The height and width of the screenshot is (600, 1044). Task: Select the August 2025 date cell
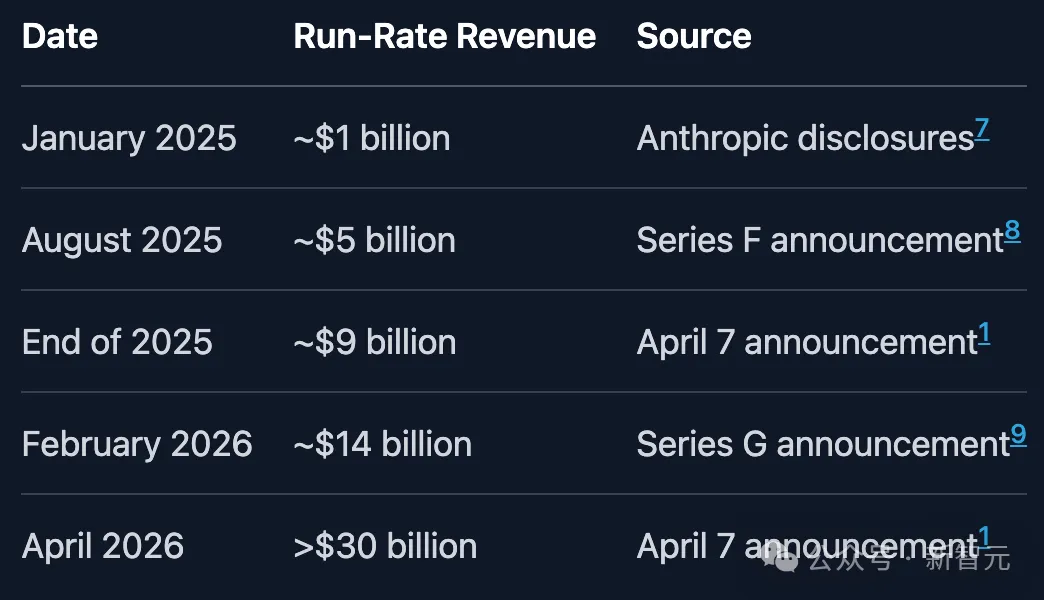point(122,240)
